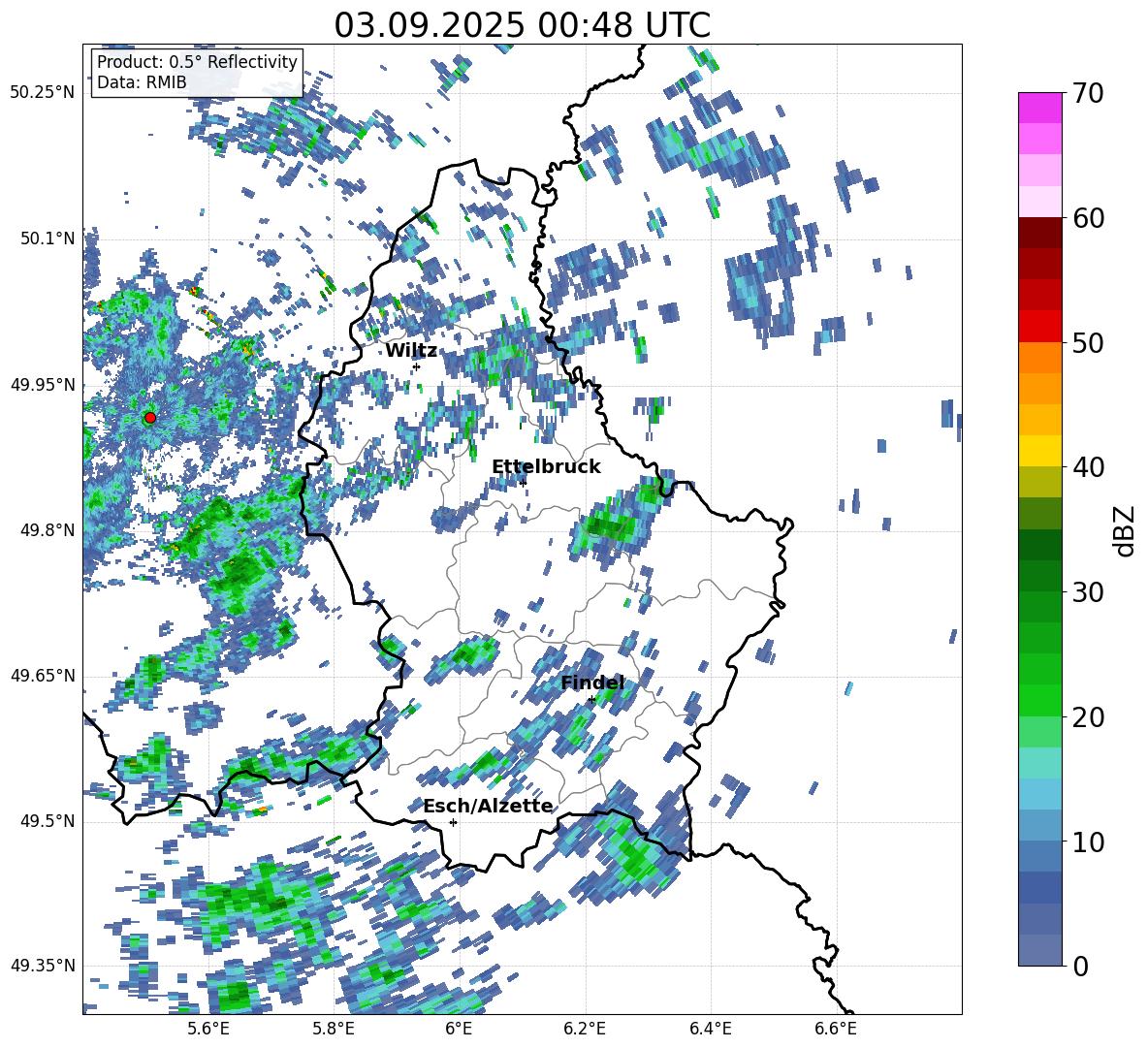1148x1048 pixels.
Task: Click the 5.6°E longitude label
Action: click(208, 1029)
